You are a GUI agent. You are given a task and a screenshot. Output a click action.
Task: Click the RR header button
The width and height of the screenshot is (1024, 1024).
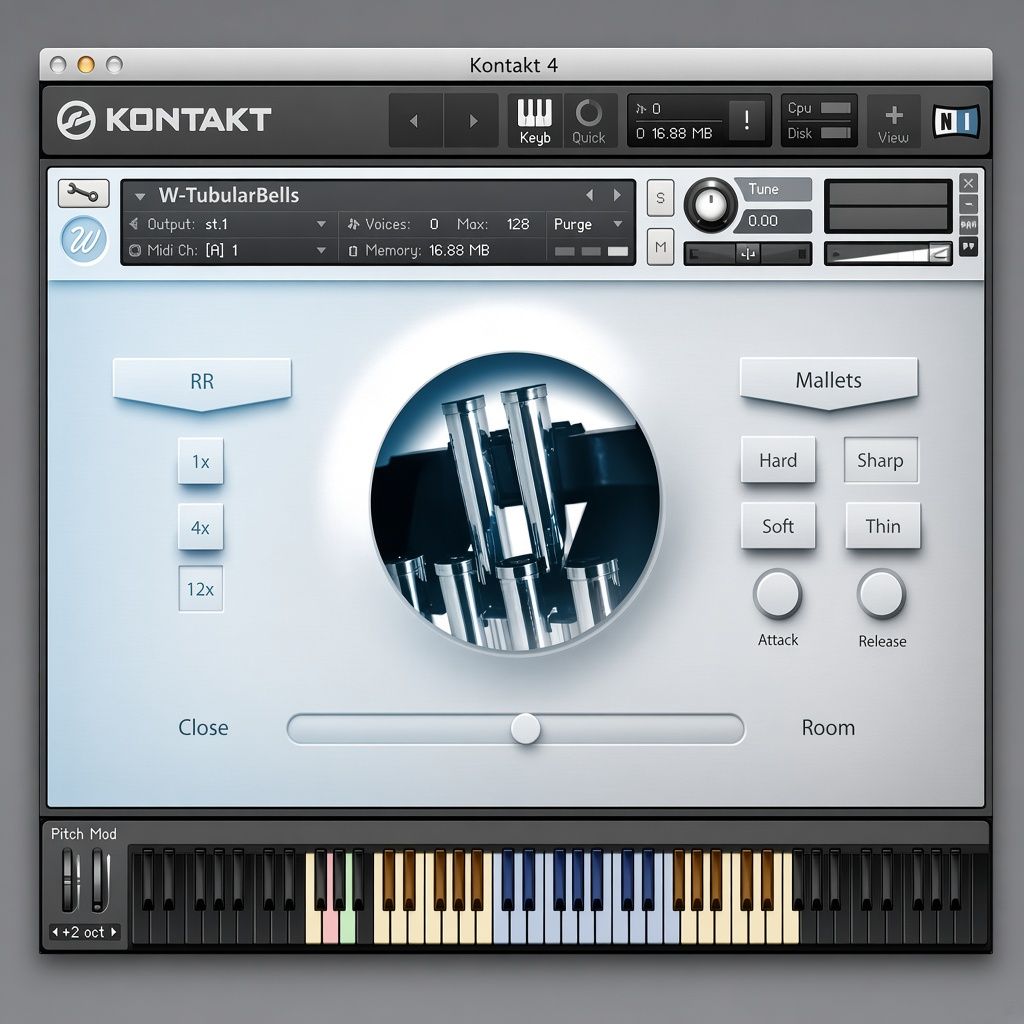tap(202, 383)
